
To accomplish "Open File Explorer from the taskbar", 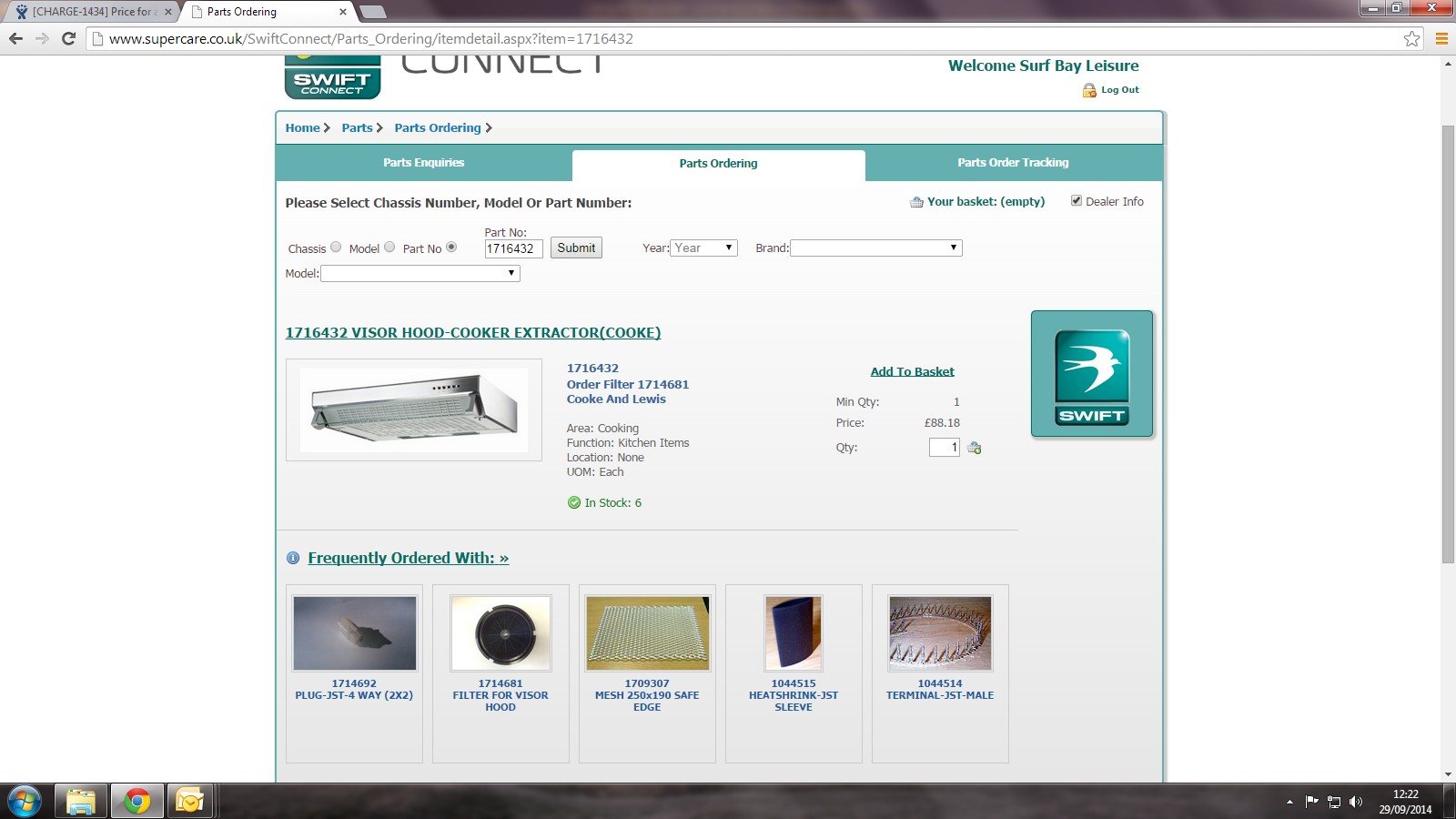I will [x=81, y=802].
